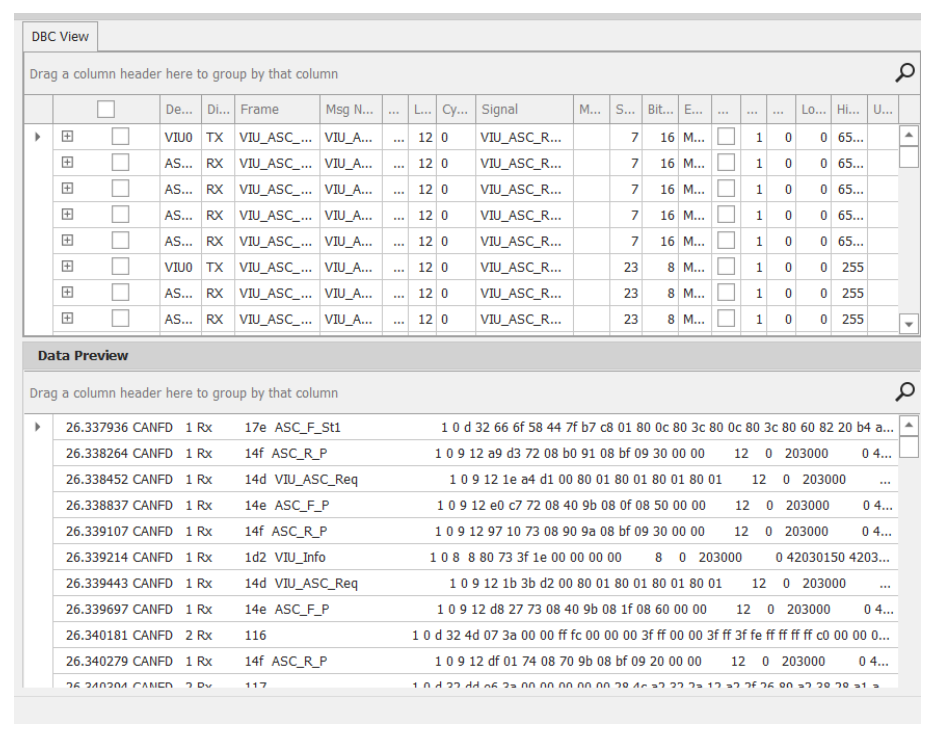The image size is (930, 736).
Task: Expand the fourth row in the DBC view
Action: 68,214
